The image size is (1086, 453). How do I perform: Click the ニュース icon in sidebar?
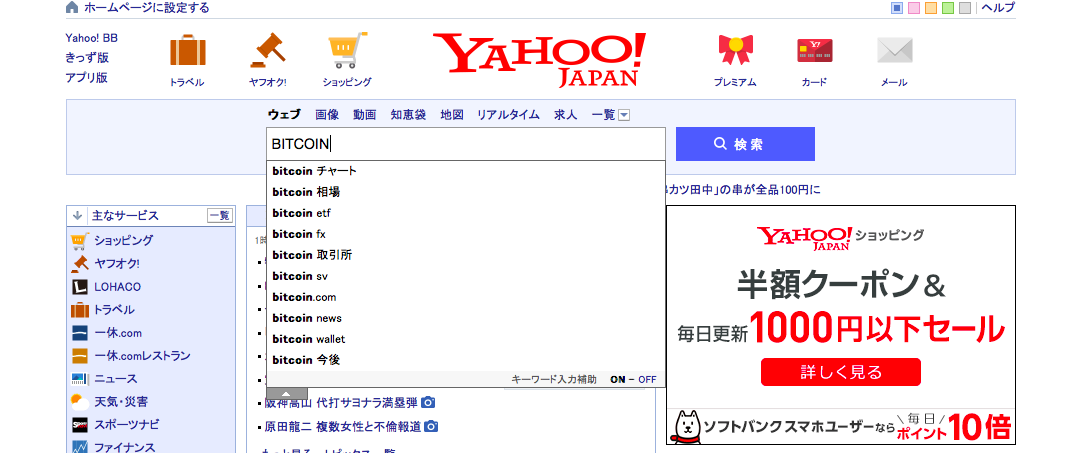(80, 379)
